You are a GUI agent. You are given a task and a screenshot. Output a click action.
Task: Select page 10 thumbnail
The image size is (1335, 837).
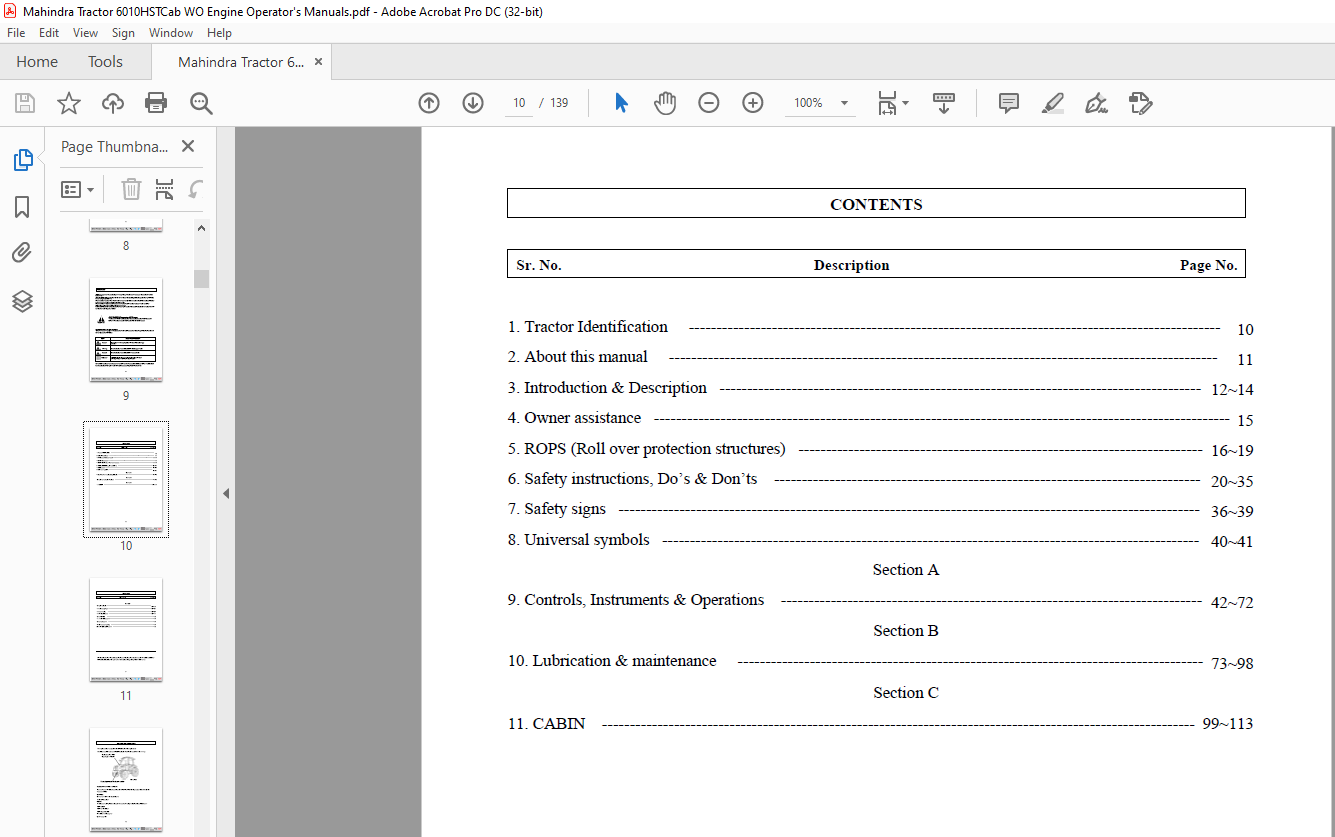coord(126,480)
